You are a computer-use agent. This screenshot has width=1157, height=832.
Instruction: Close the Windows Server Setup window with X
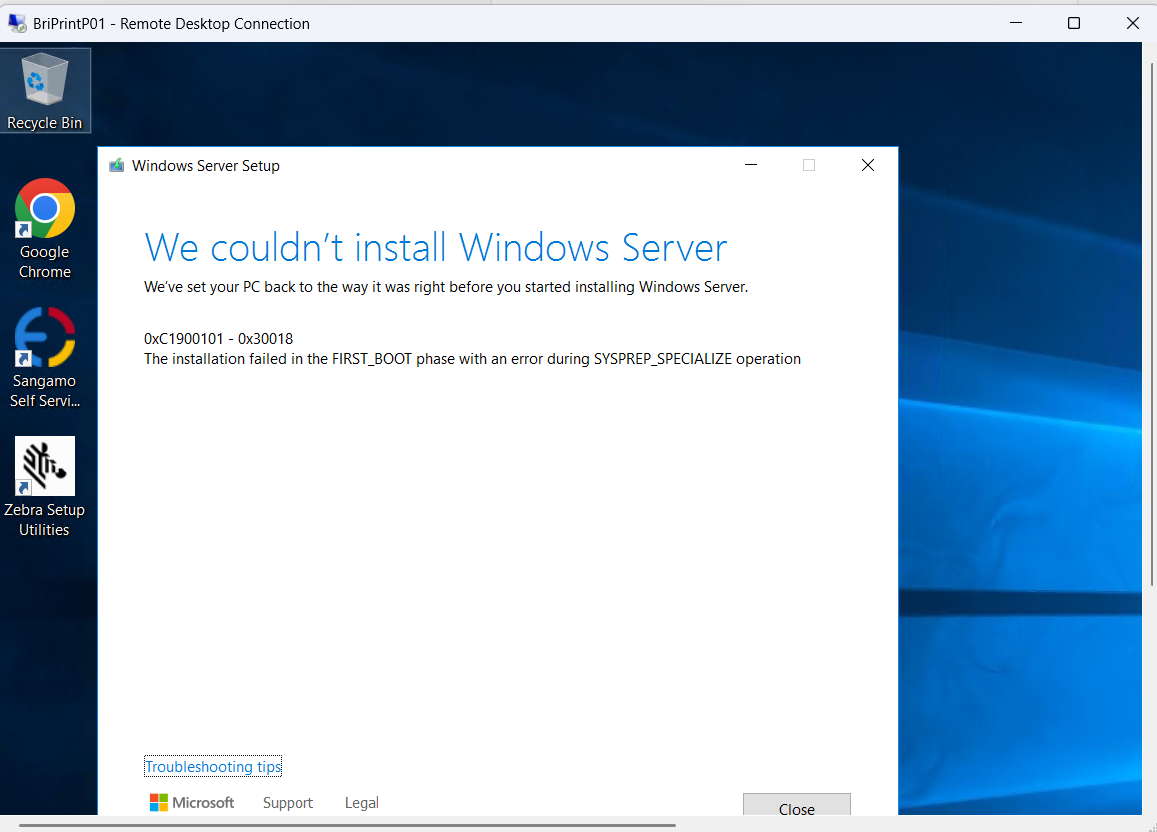(x=868, y=165)
